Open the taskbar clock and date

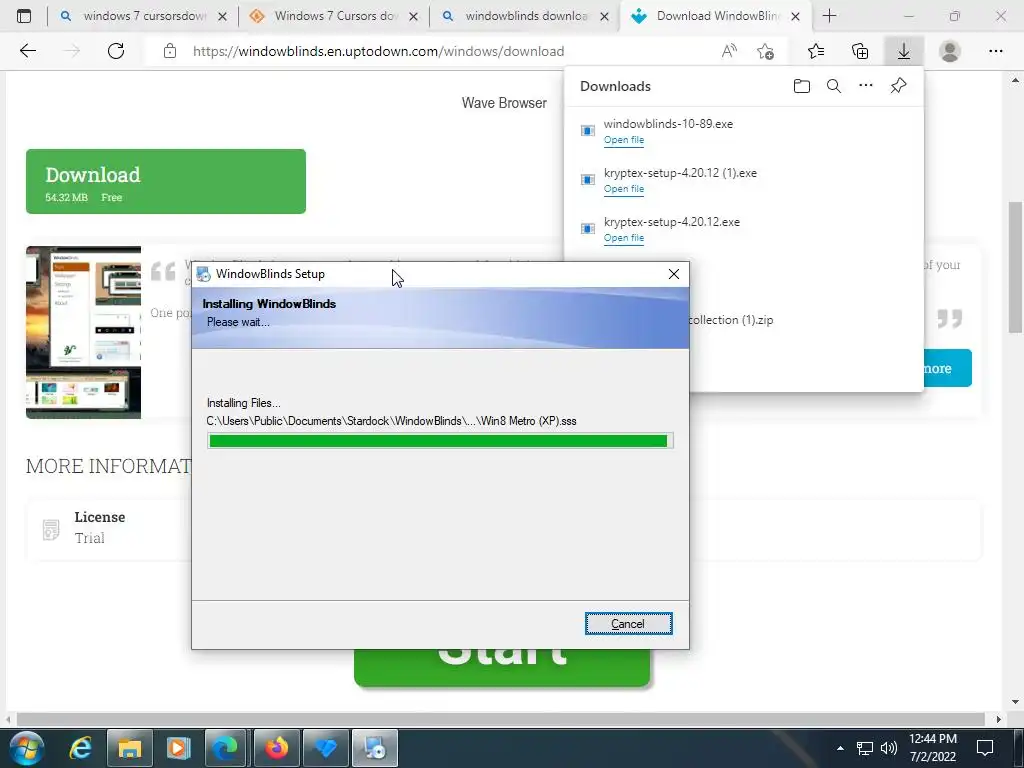pos(933,748)
